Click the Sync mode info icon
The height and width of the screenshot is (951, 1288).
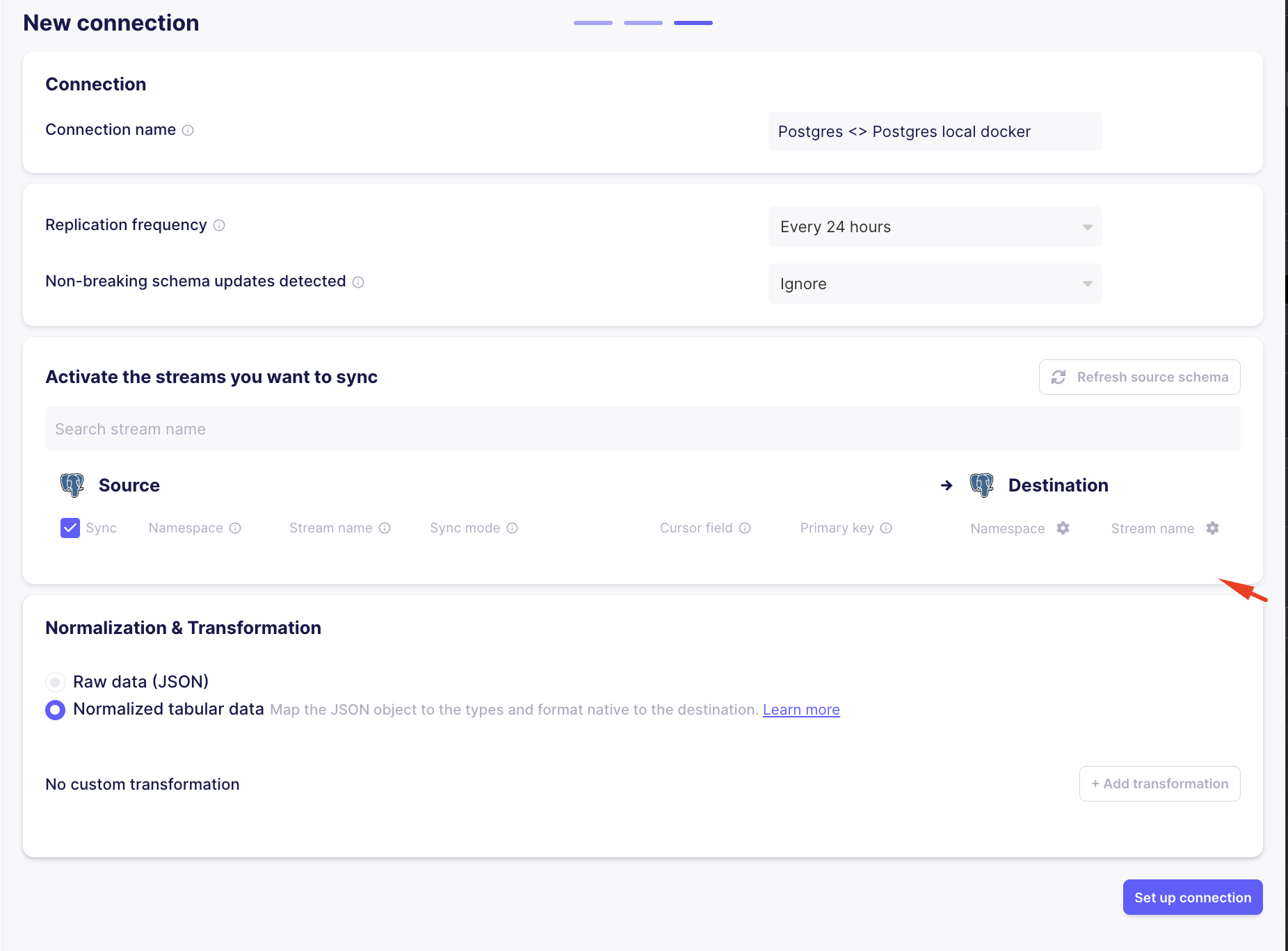point(512,528)
